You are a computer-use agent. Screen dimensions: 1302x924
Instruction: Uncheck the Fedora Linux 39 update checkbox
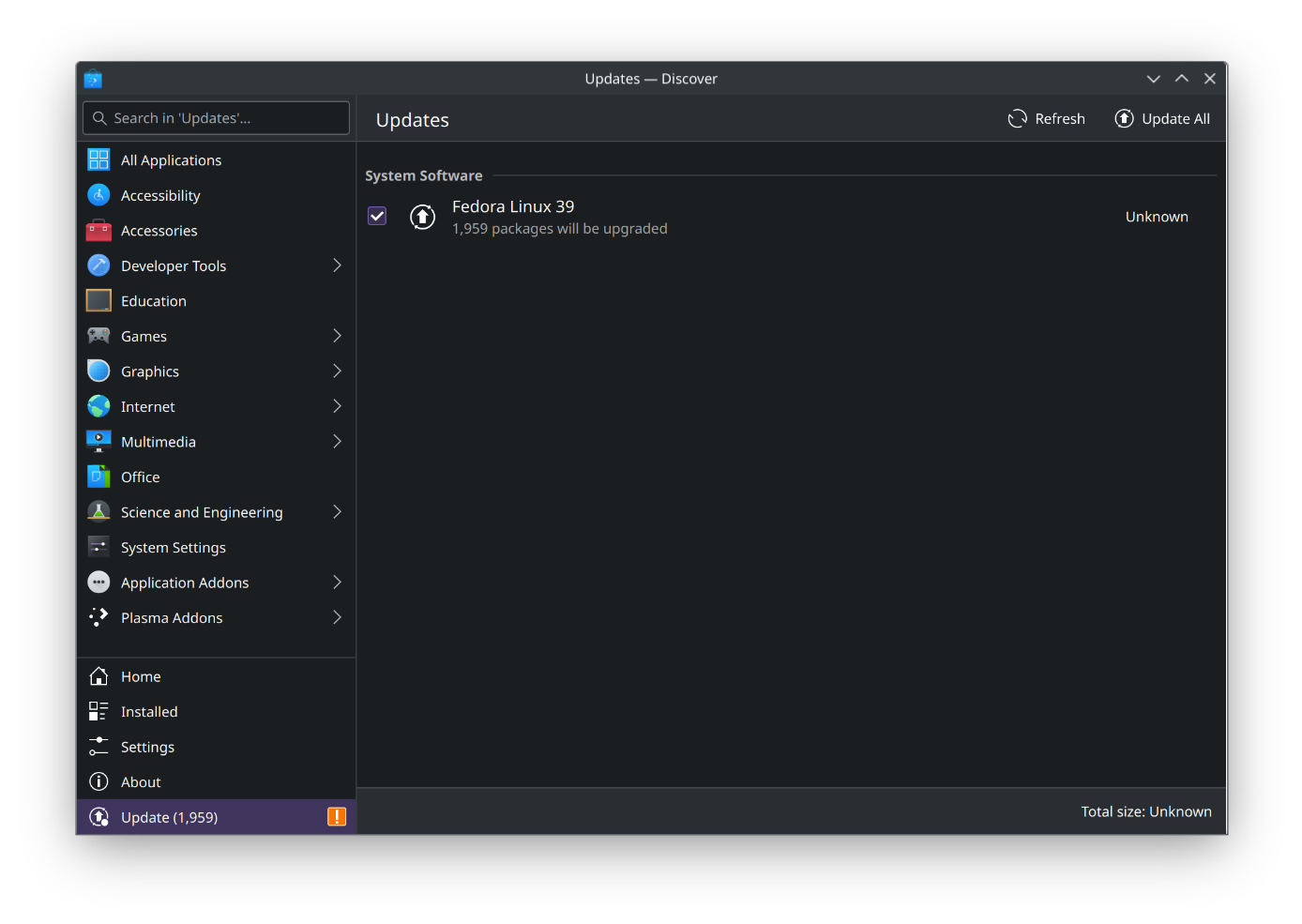[377, 216]
